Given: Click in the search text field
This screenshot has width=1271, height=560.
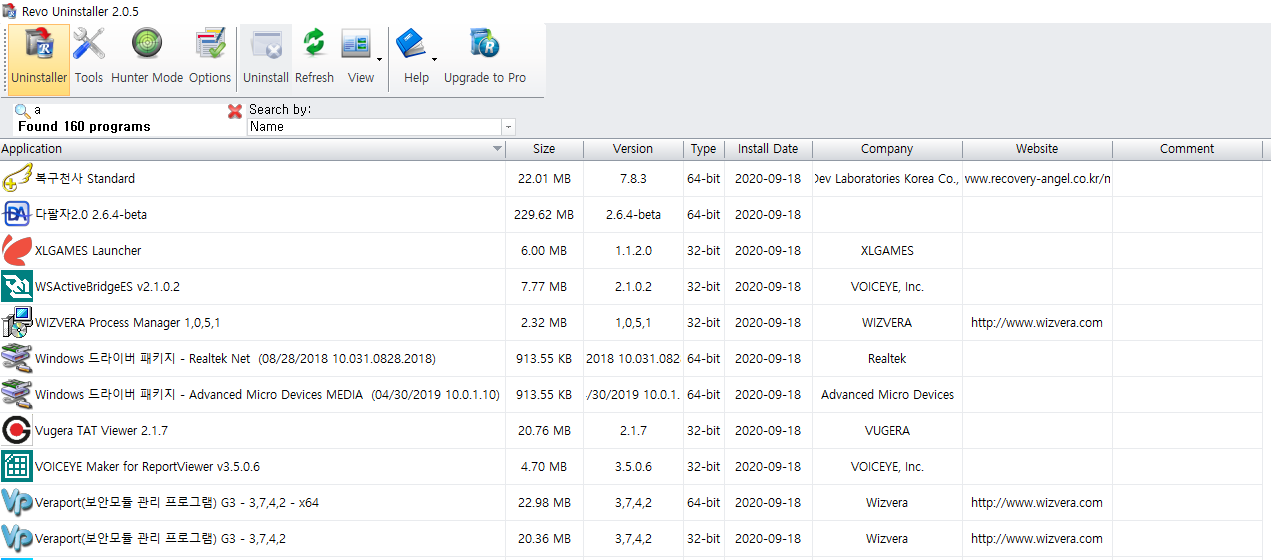Looking at the screenshot, I should [x=128, y=110].
